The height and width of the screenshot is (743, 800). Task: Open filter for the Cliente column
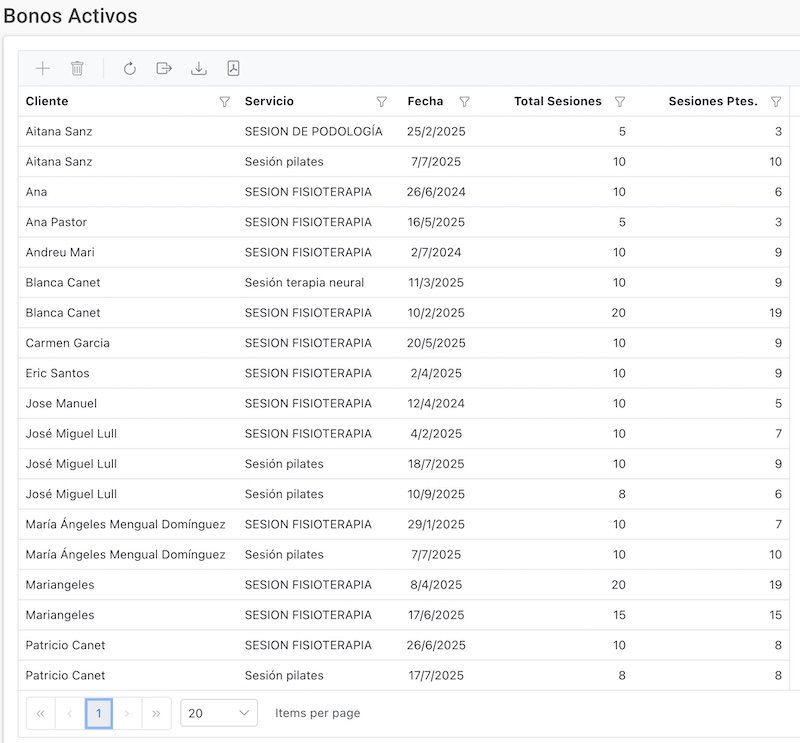point(224,102)
